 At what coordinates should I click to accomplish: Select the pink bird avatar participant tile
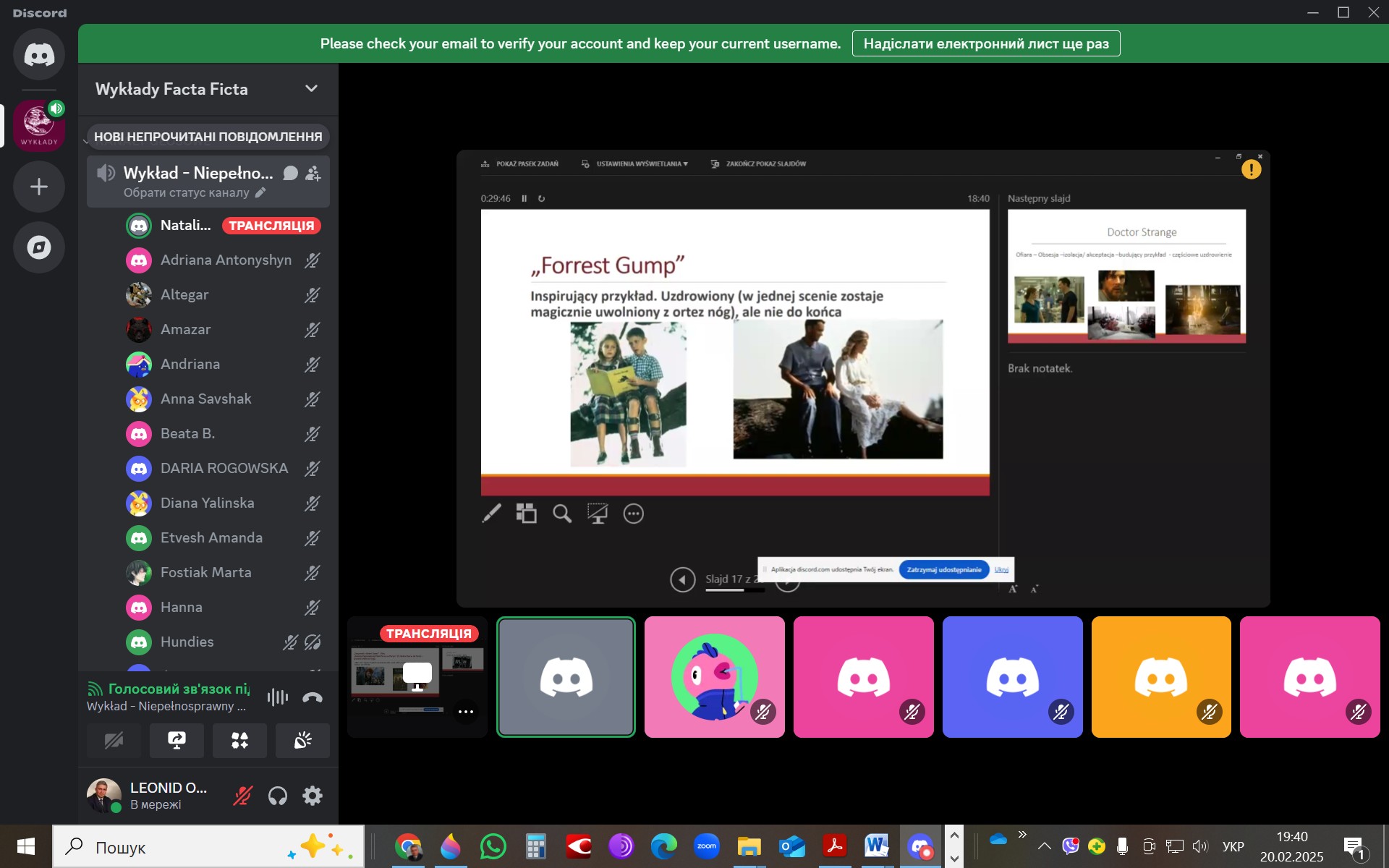point(714,677)
